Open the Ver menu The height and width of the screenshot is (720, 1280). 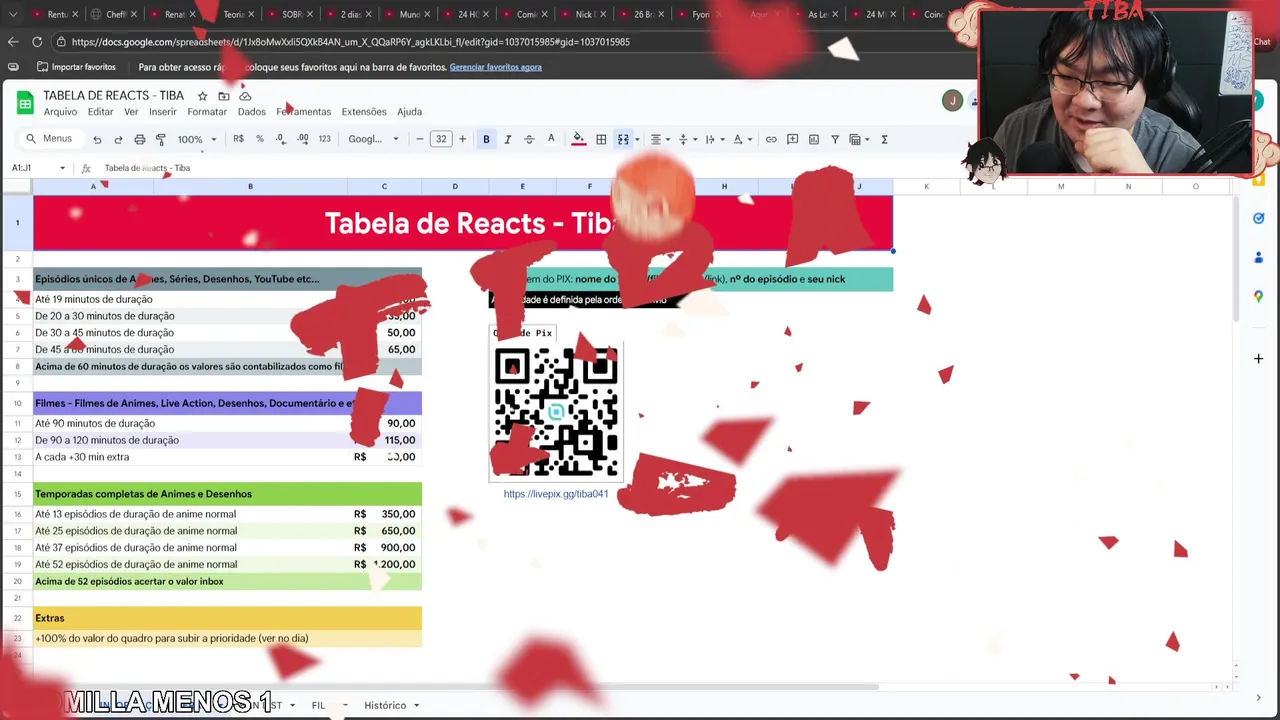pyautogui.click(x=131, y=112)
